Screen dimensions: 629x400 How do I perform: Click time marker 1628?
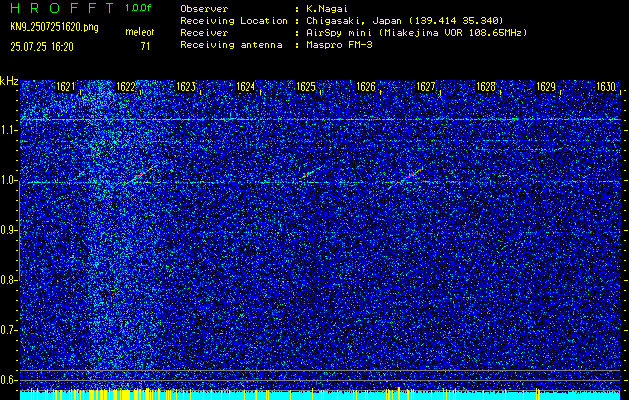[x=486, y=87]
